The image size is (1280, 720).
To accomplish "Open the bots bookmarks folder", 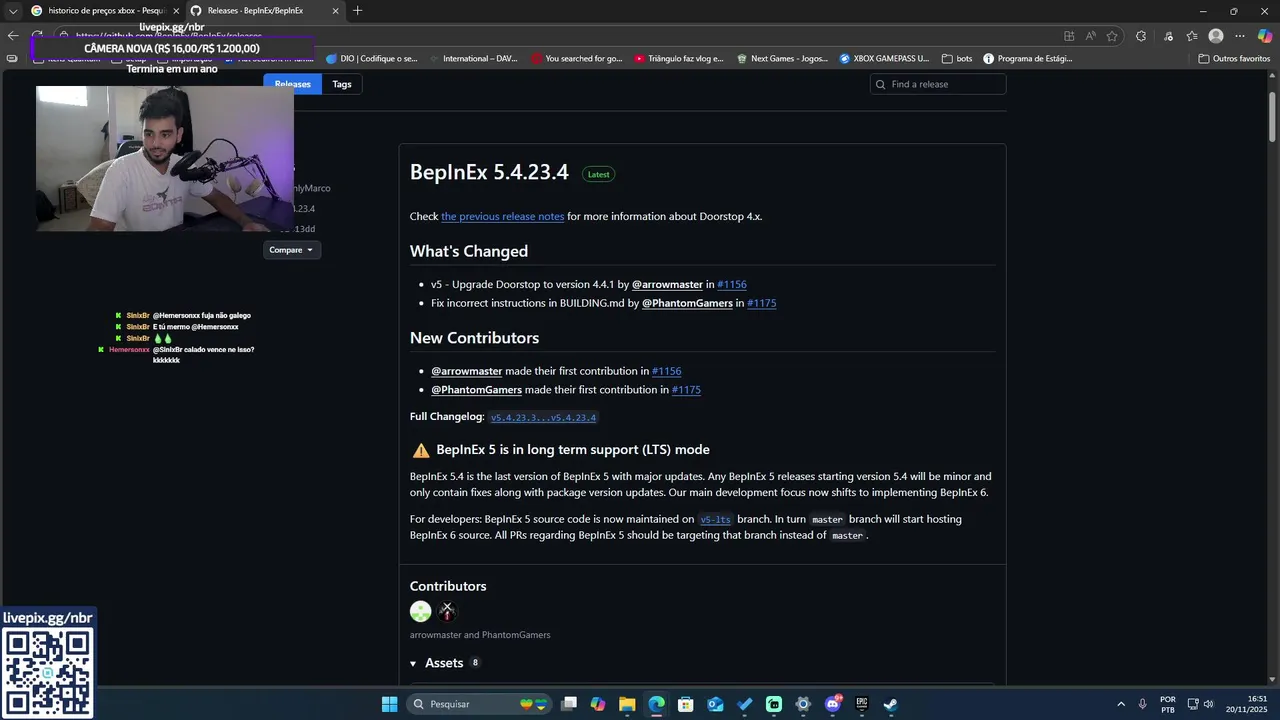I will point(957,58).
